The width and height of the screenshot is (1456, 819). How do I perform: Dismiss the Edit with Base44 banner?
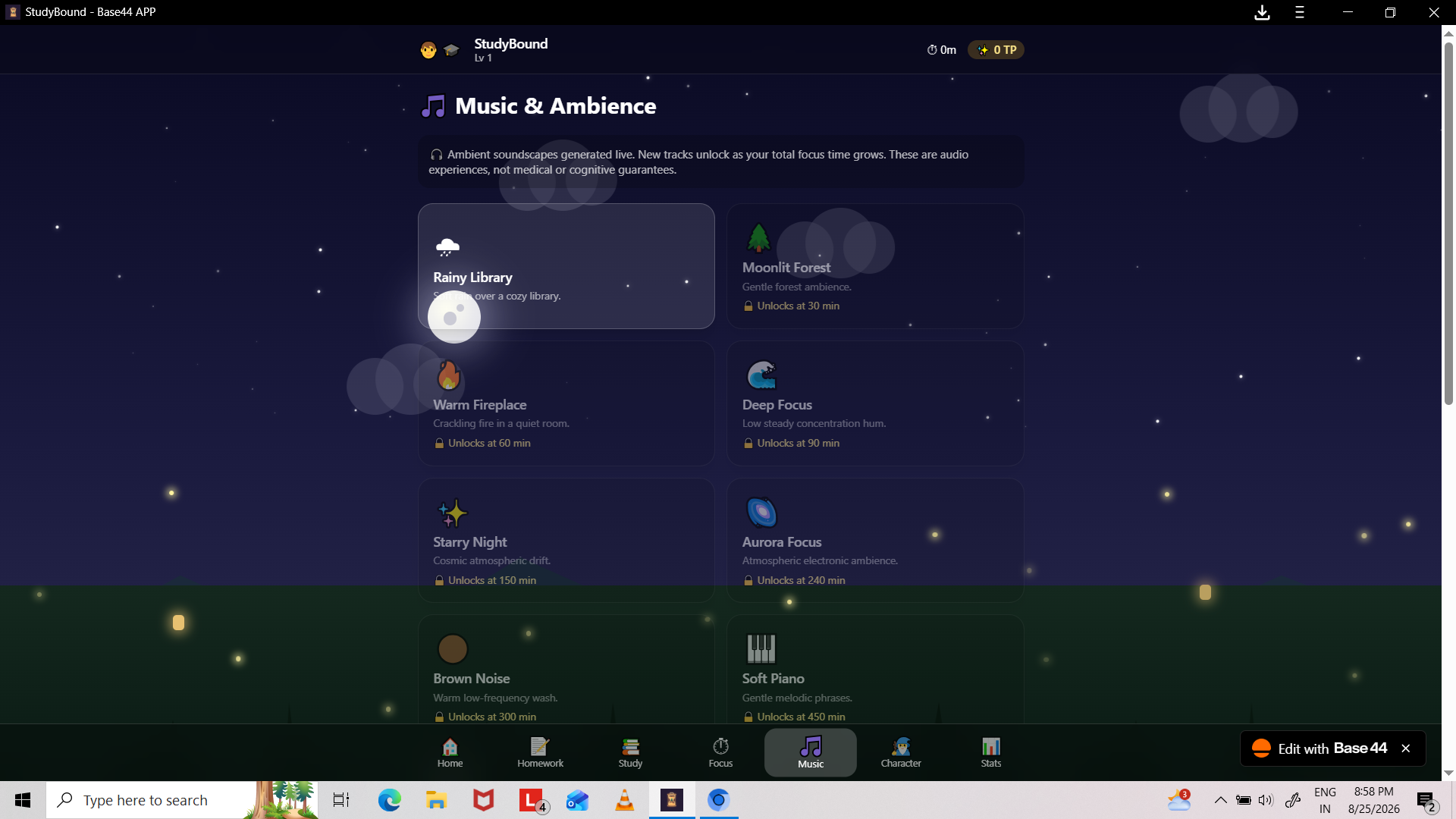point(1406,748)
